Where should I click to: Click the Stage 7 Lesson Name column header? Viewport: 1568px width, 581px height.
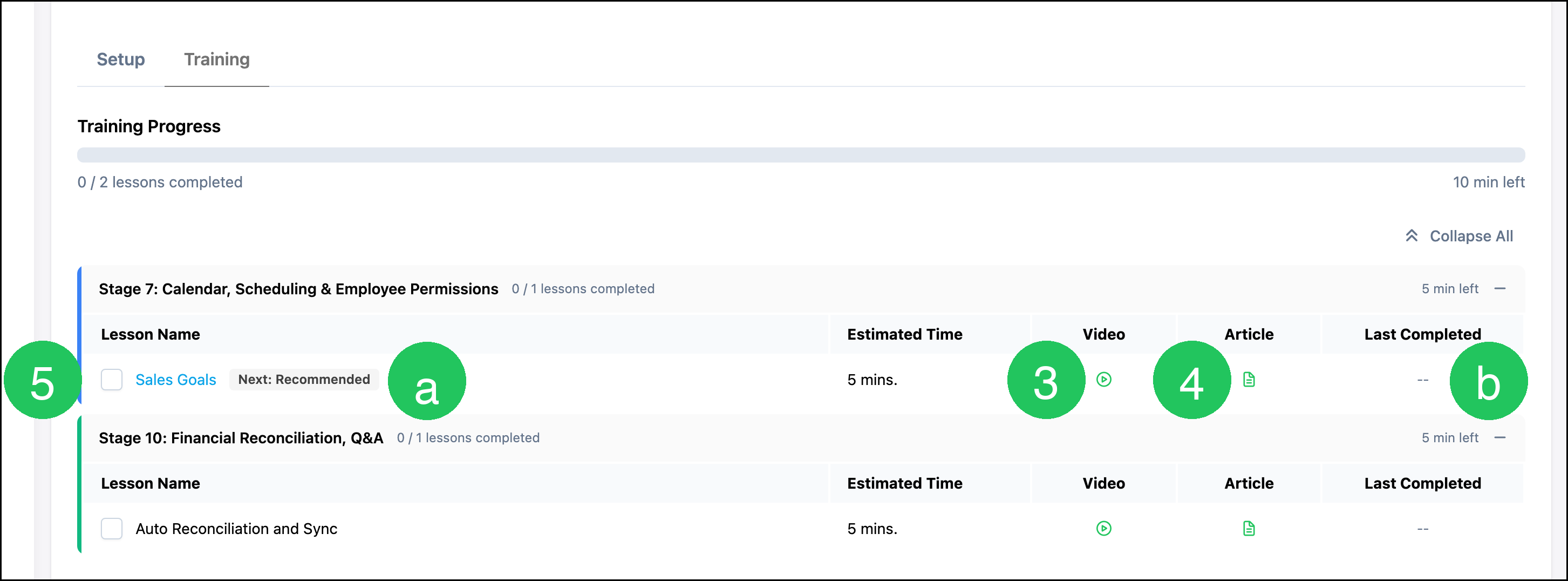(151, 334)
